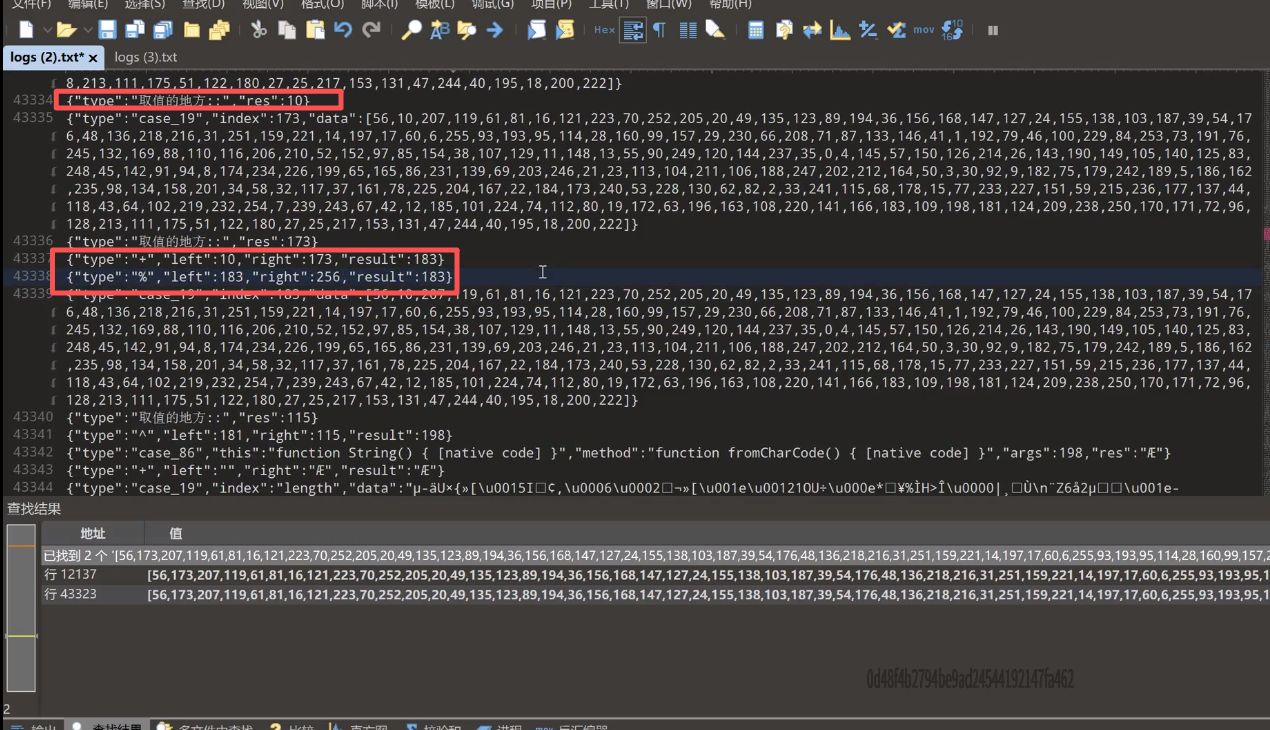Click line number 43344 in gutter

click(33, 488)
